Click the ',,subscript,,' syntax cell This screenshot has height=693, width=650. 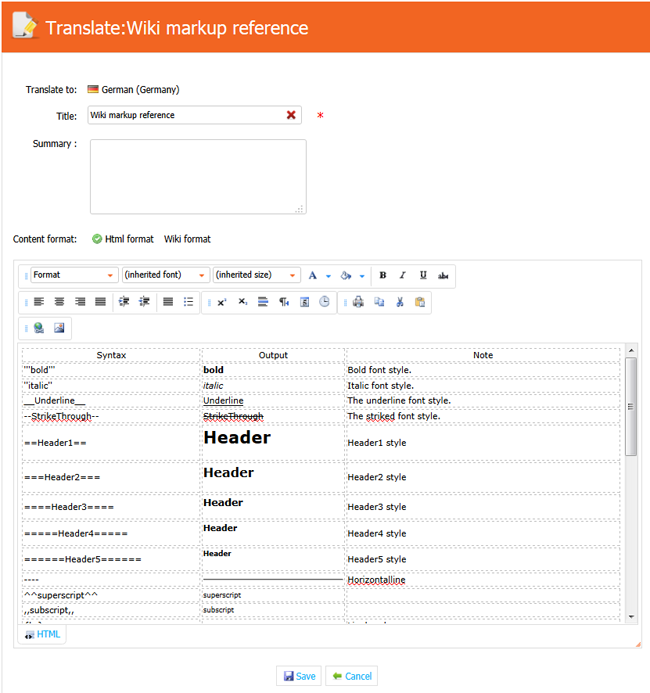112,610
